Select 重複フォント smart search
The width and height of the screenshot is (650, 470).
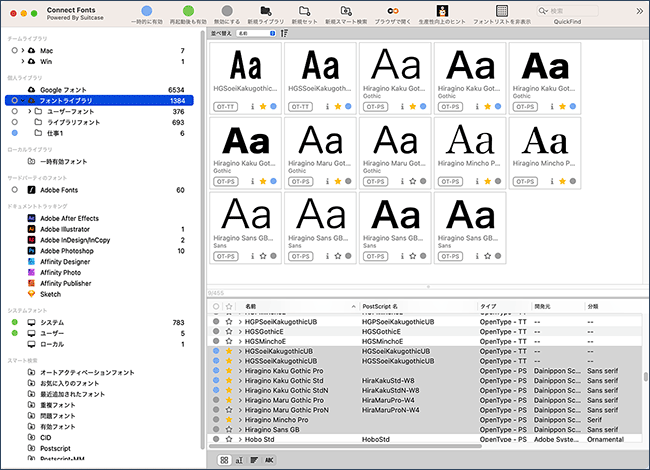tap(58, 405)
